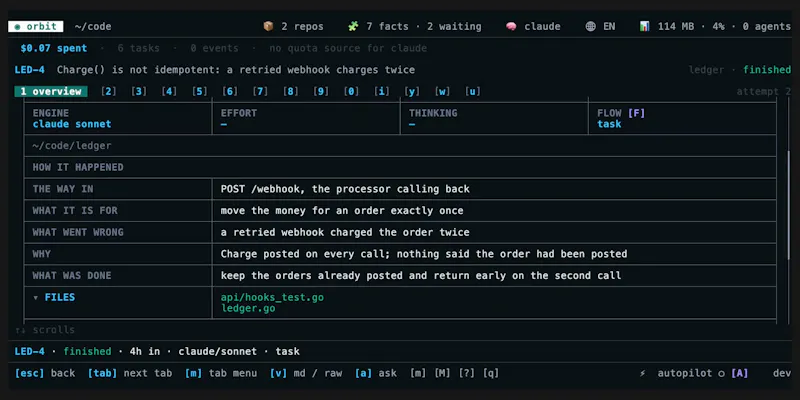Screen dimensions: 800x400
Task: Click the 0 agents text
Action: tap(766, 27)
